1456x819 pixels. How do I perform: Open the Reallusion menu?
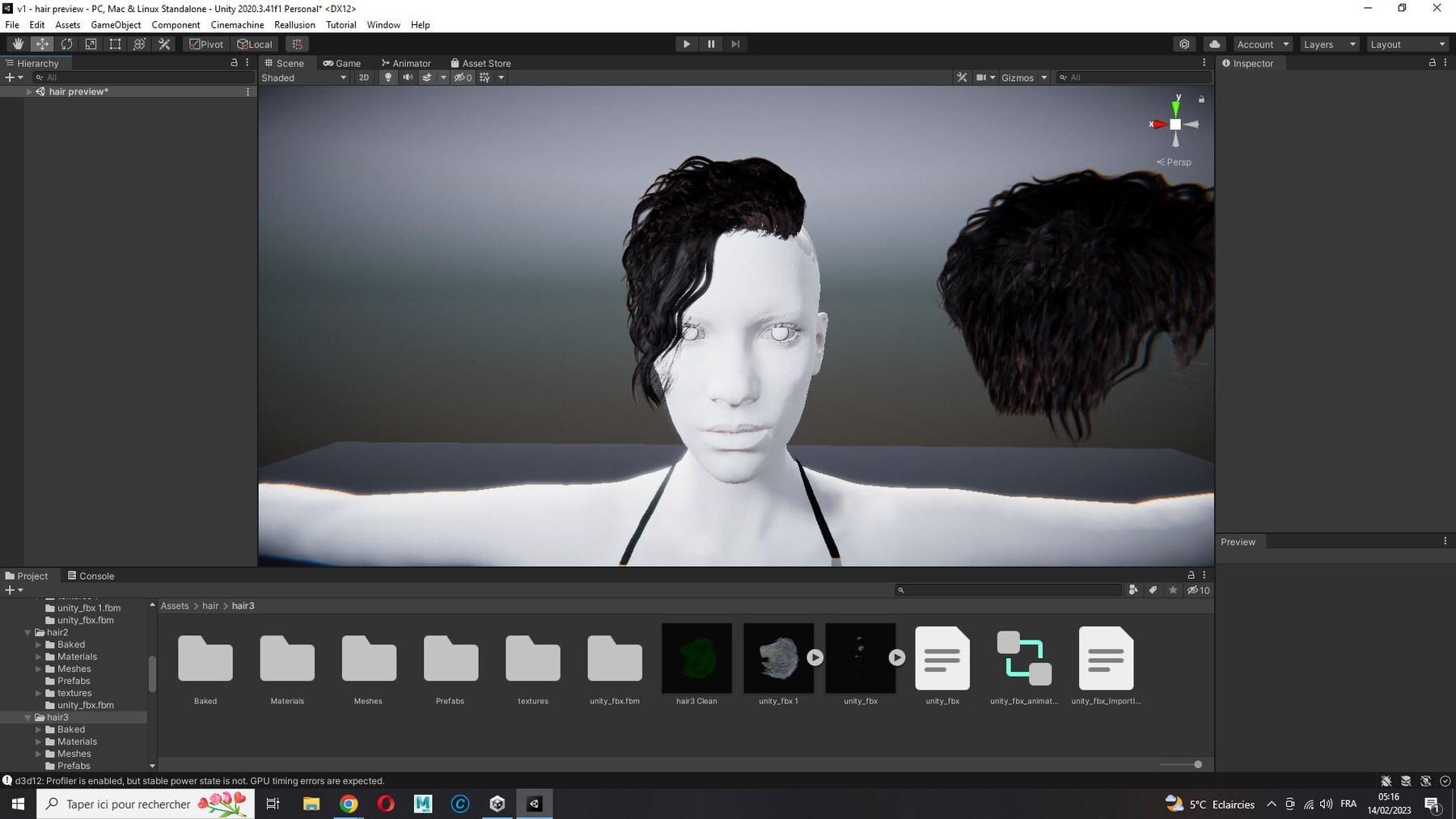pos(294,25)
